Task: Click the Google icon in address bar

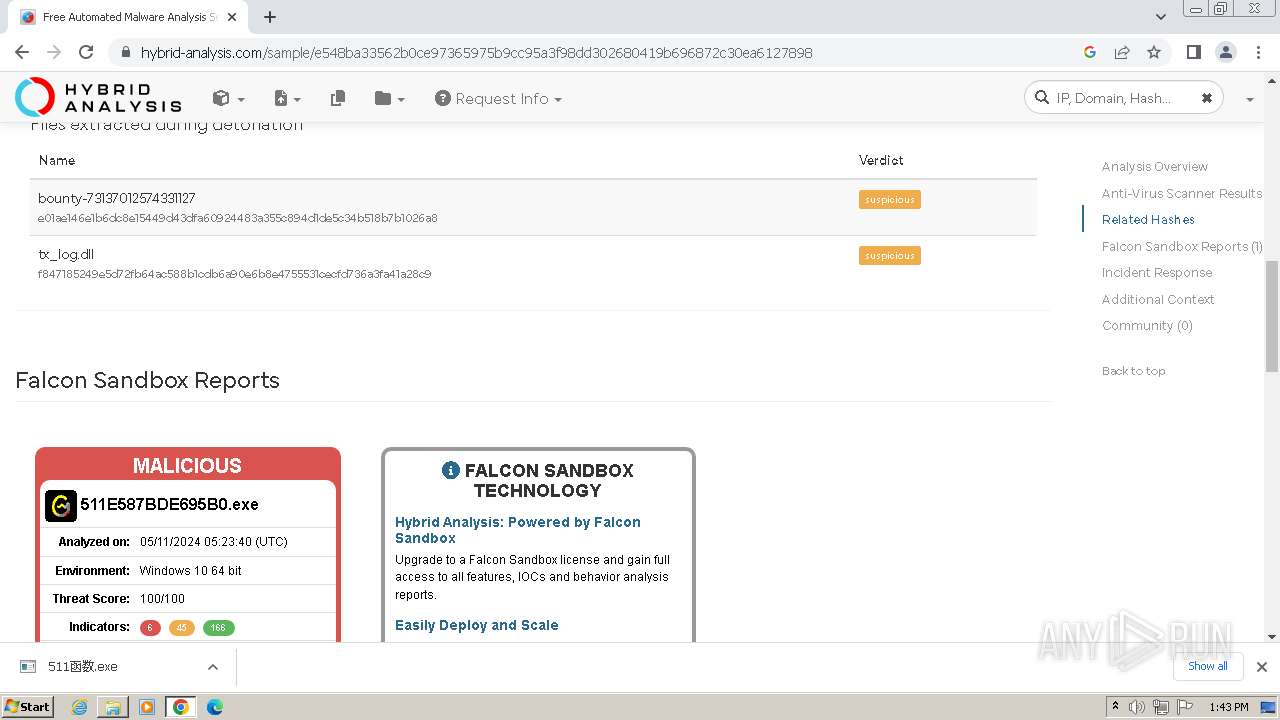Action: pos(1090,52)
